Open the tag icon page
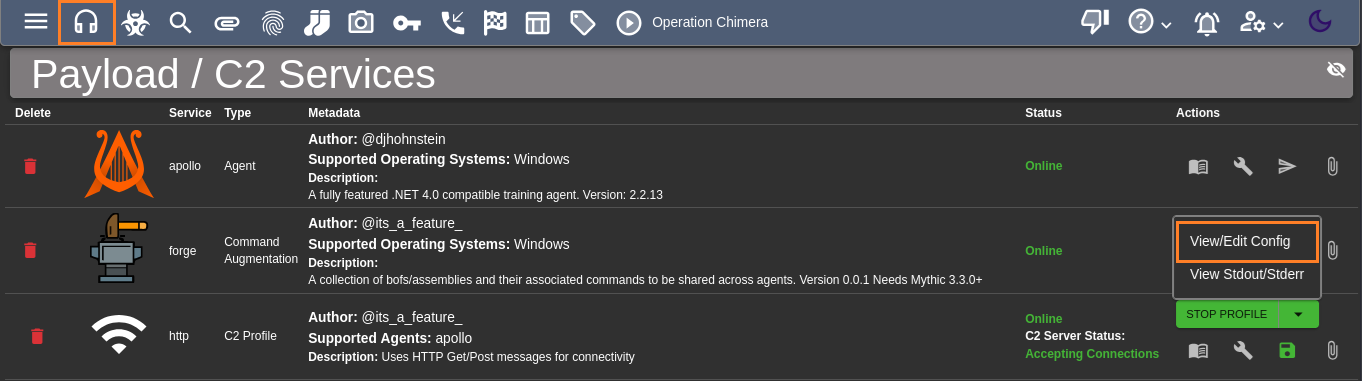1362x381 pixels. (x=582, y=22)
